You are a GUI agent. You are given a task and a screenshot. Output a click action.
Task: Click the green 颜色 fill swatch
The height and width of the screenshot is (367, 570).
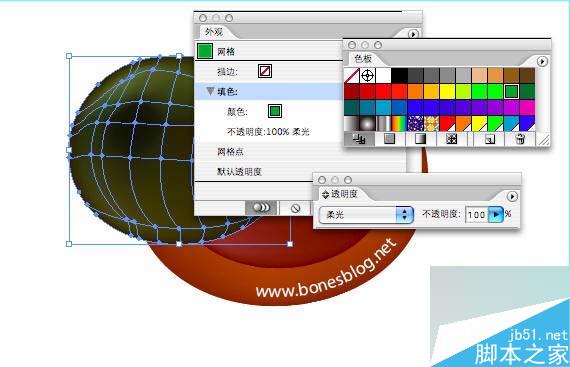[x=275, y=111]
